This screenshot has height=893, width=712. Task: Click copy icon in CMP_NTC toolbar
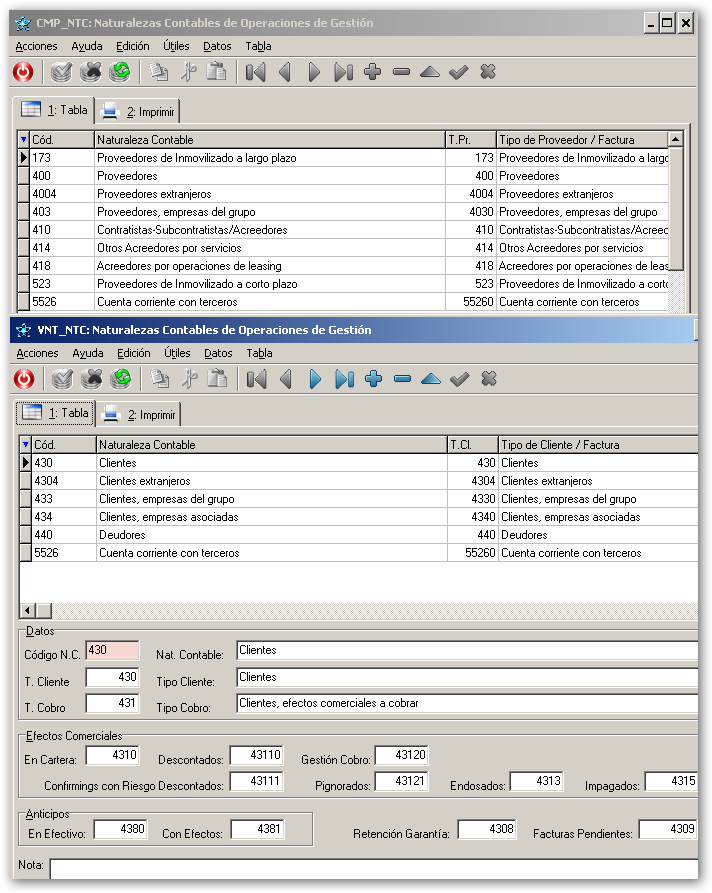point(158,72)
